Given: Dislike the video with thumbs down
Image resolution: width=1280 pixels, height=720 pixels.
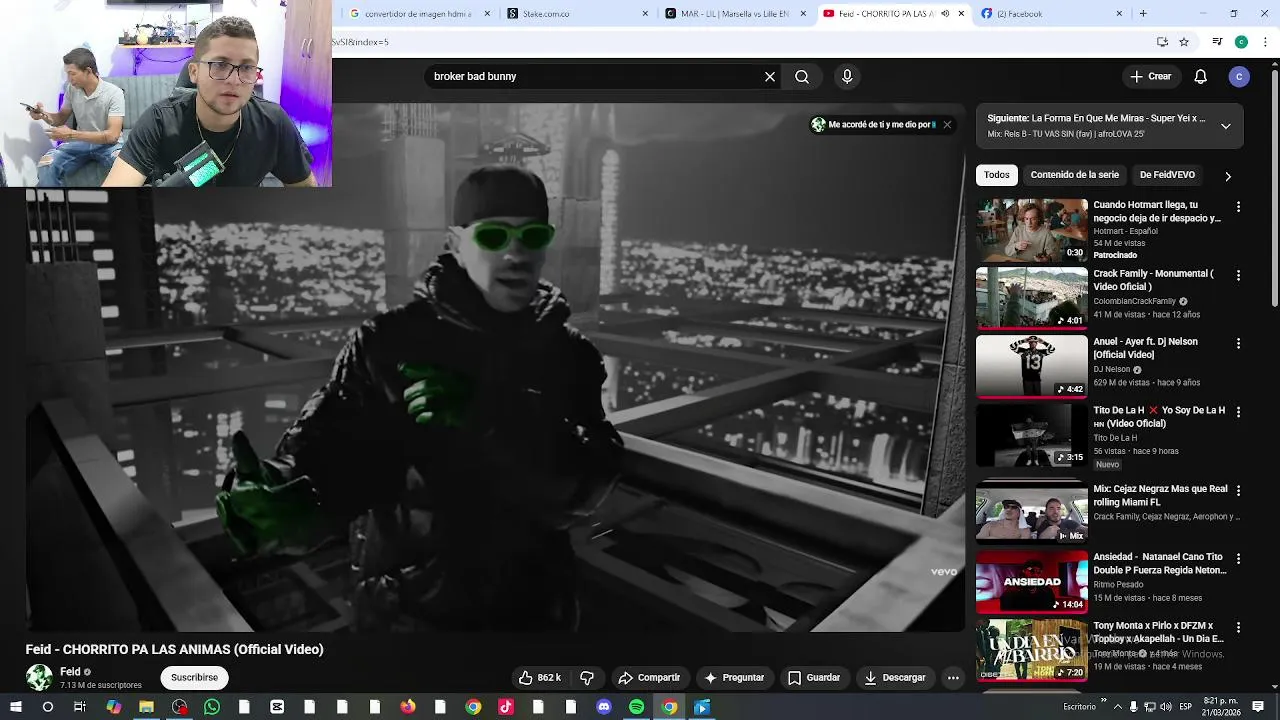Looking at the screenshot, I should 587,678.
